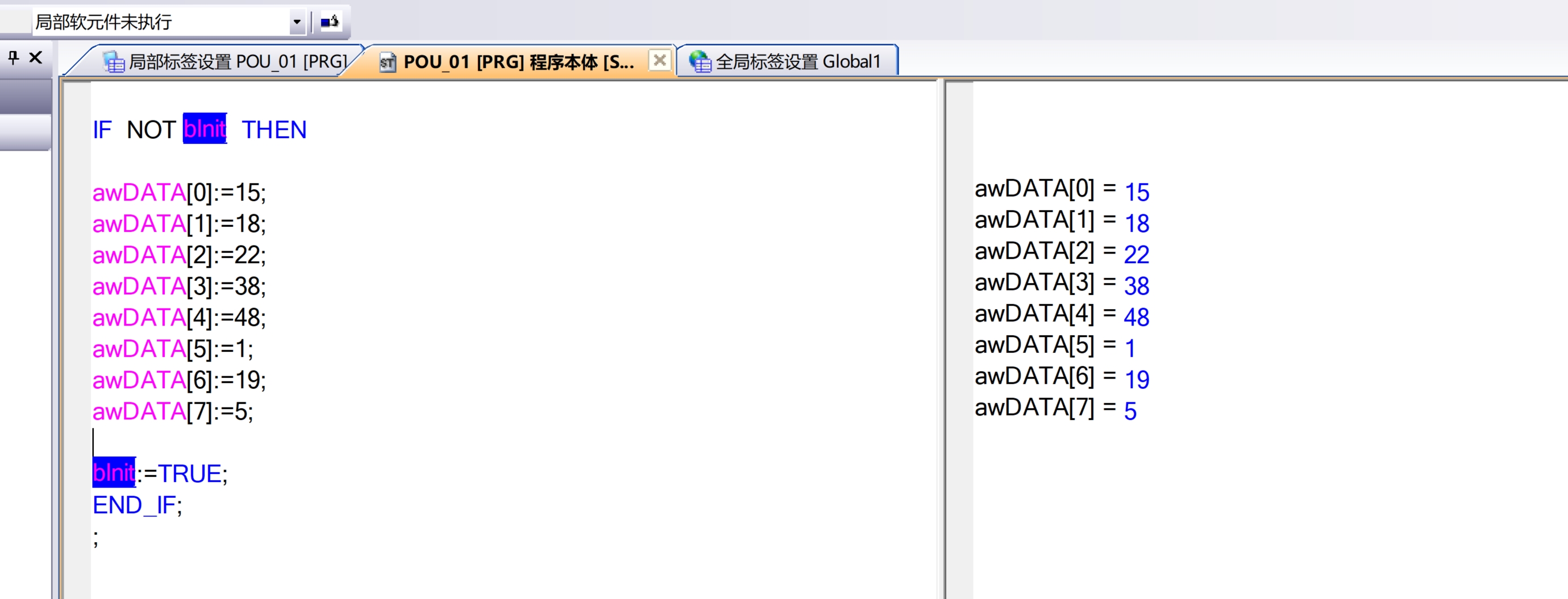Click the ST icon on the POU_01 程序本体 tab

pyautogui.click(x=387, y=62)
